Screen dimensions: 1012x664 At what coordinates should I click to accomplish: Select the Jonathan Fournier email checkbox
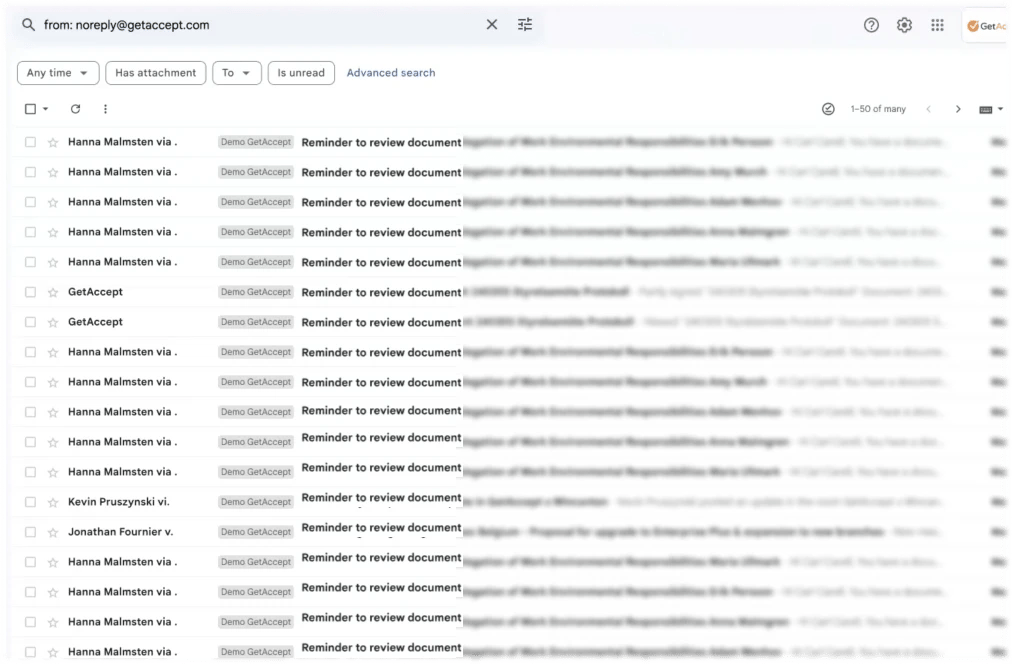point(30,532)
